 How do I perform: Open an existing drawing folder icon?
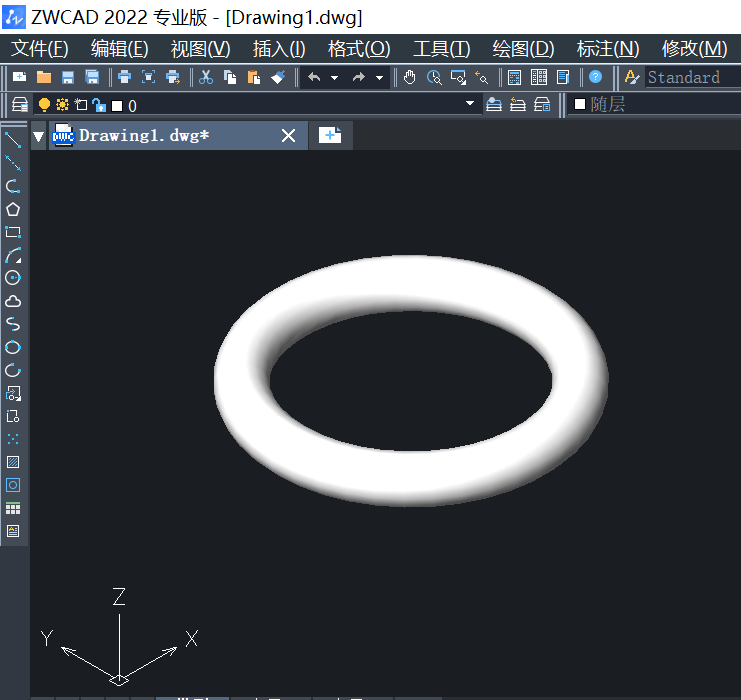click(x=44, y=77)
